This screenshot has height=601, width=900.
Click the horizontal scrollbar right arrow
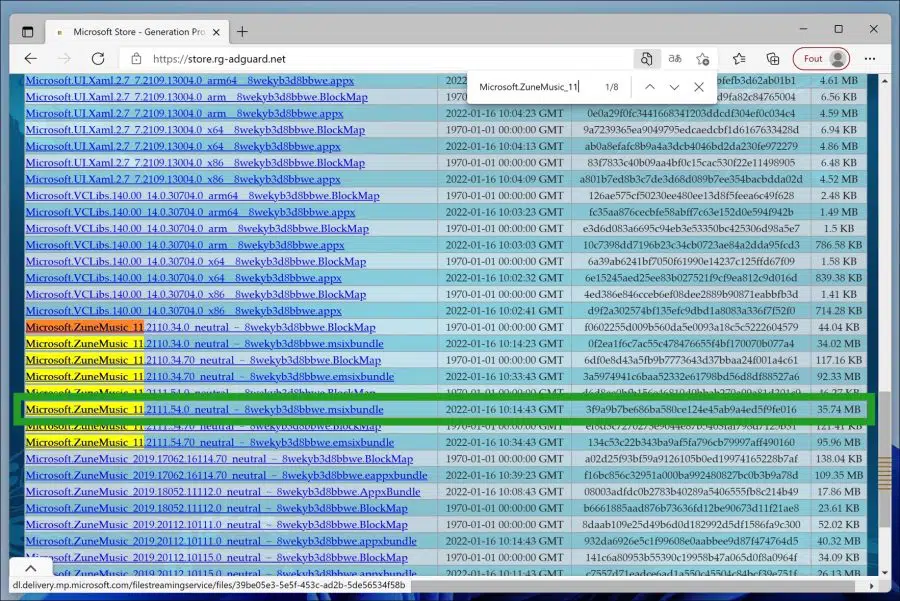[x=872, y=586]
